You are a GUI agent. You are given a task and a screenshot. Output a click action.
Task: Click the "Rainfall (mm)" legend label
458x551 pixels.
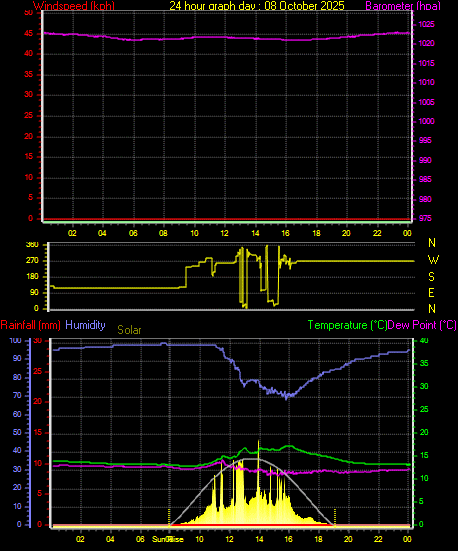(31, 325)
